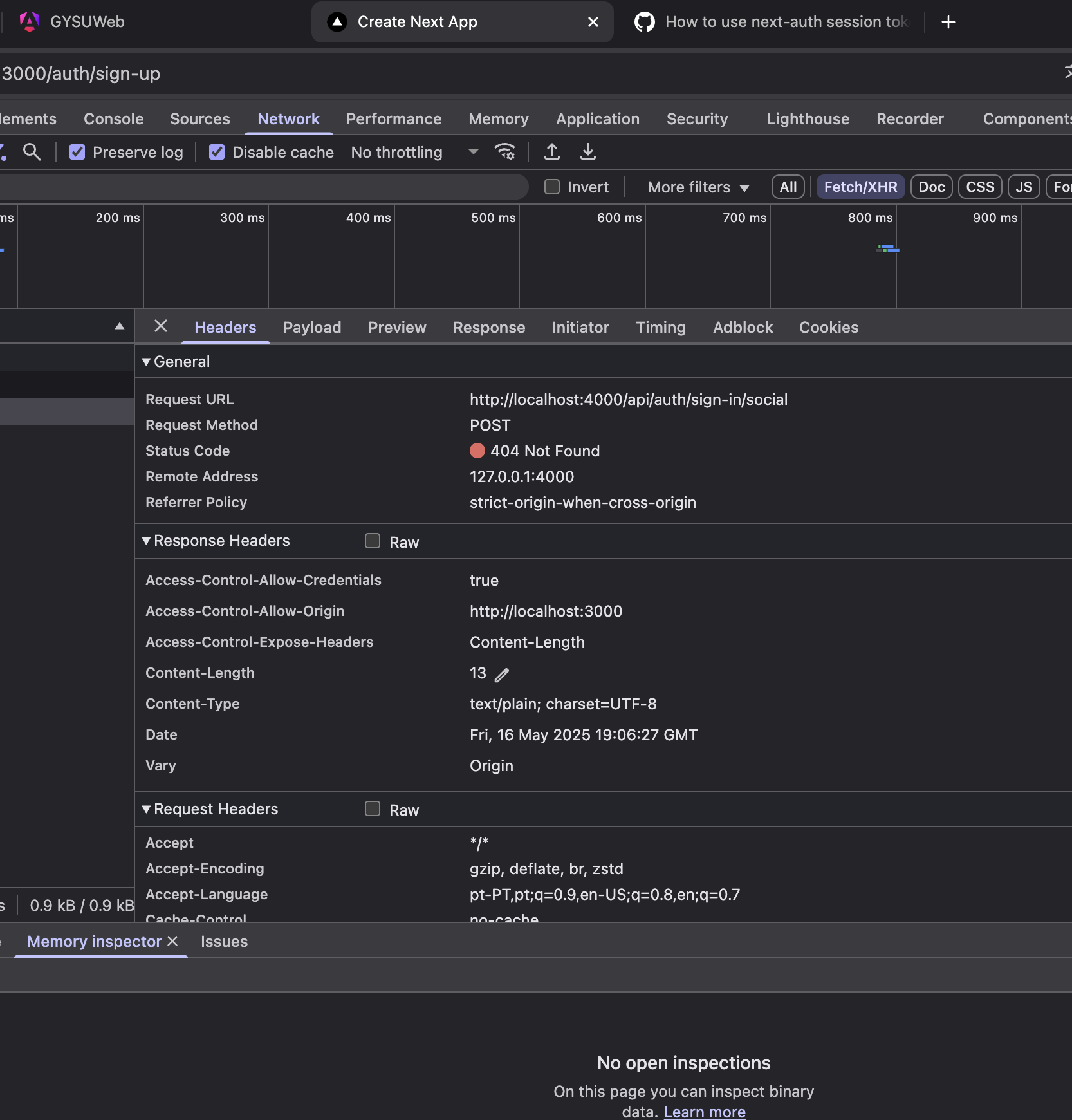This screenshot has height=1120, width=1072.
Task: Switch to the Console panel
Action: click(114, 119)
